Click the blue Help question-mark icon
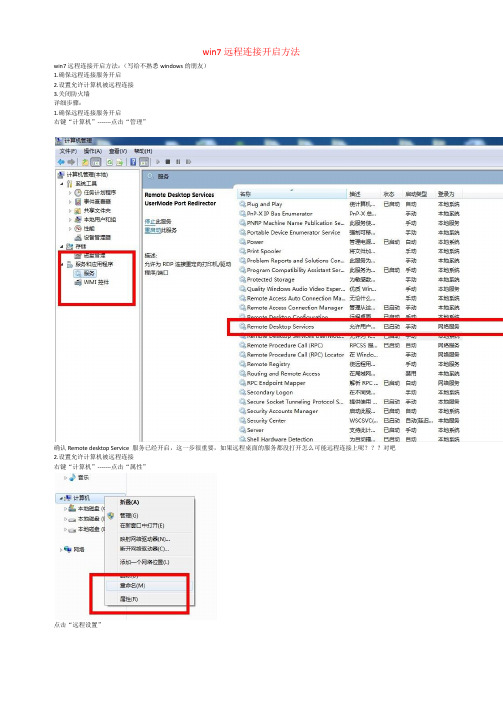This screenshot has width=503, height=711. (x=133, y=162)
